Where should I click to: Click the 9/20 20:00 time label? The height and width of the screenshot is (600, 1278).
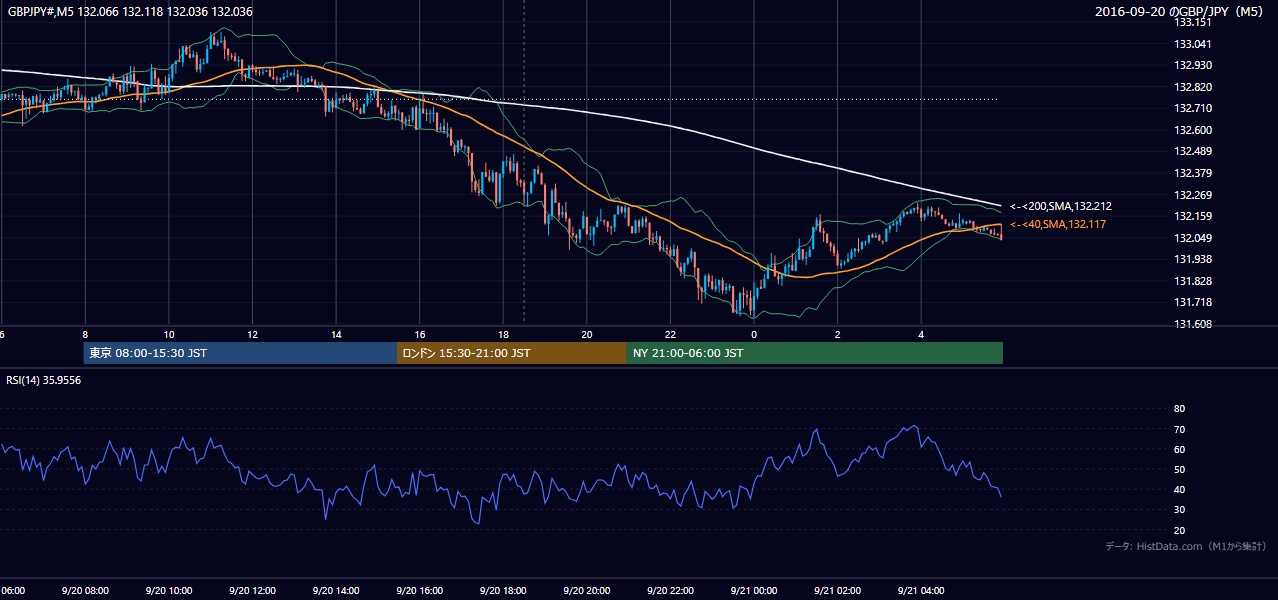tap(587, 591)
